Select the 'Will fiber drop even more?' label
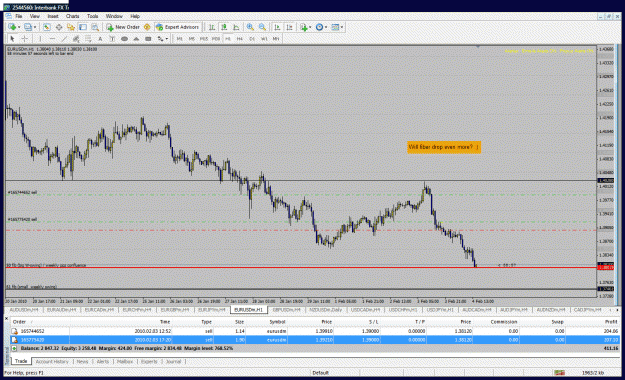Image resolution: width=625 pixels, height=380 pixels. click(444, 147)
